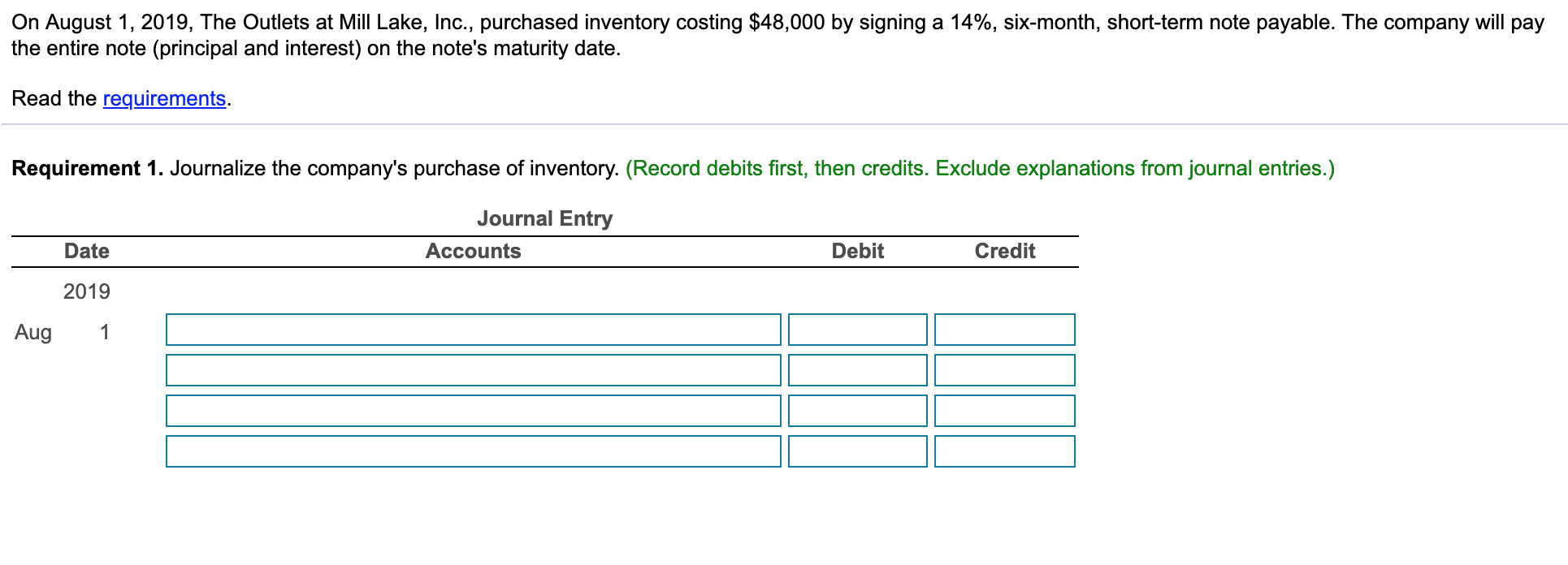Click the third Accounts input field
The image size is (1568, 565).
tap(473, 411)
